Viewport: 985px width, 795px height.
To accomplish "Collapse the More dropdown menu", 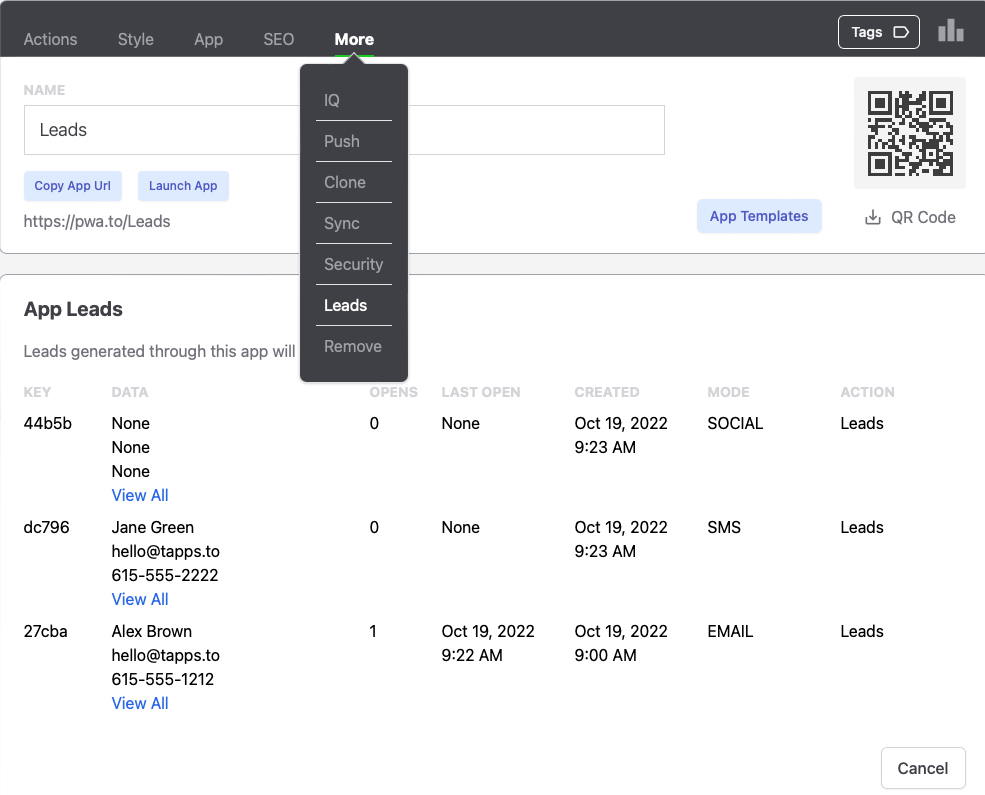I will (354, 39).
